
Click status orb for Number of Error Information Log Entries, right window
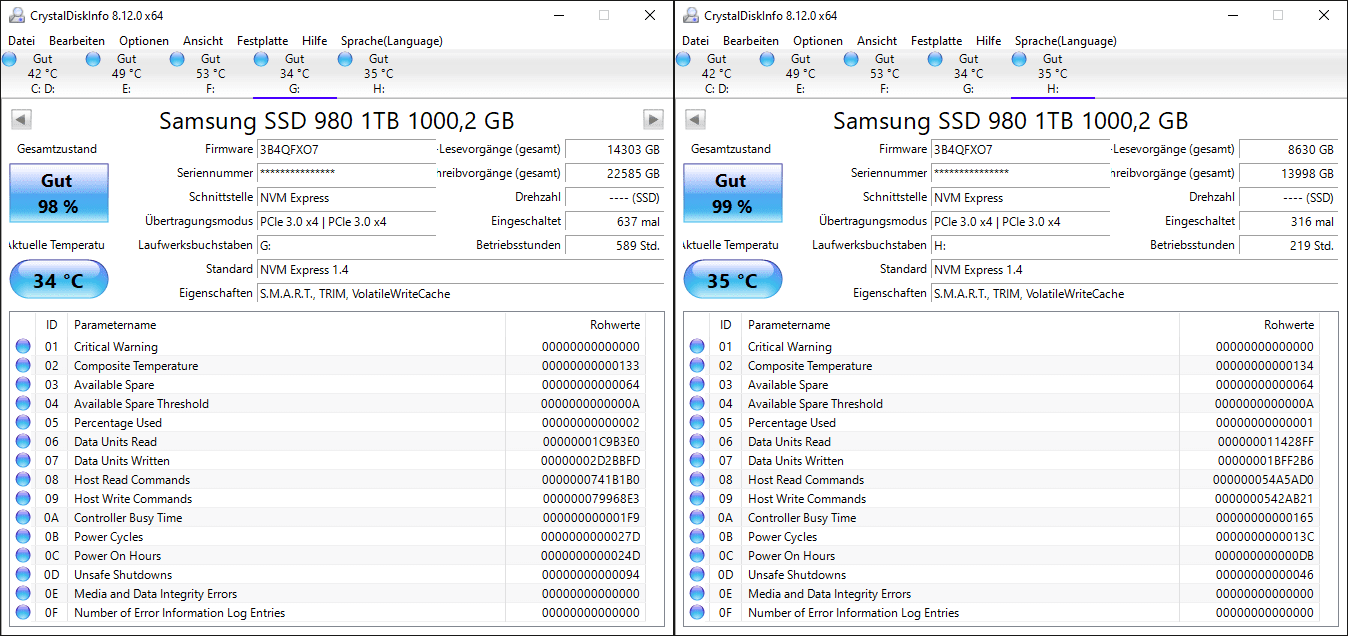pos(697,613)
